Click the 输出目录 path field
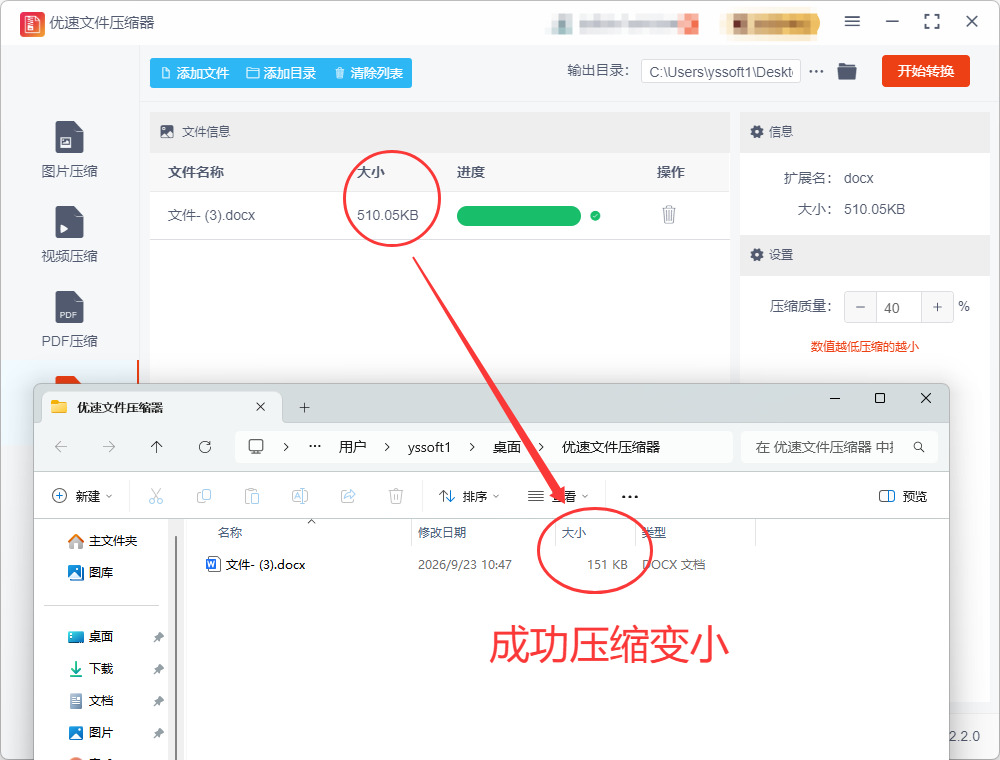Screen dimensions: 1000x760 coord(721,71)
